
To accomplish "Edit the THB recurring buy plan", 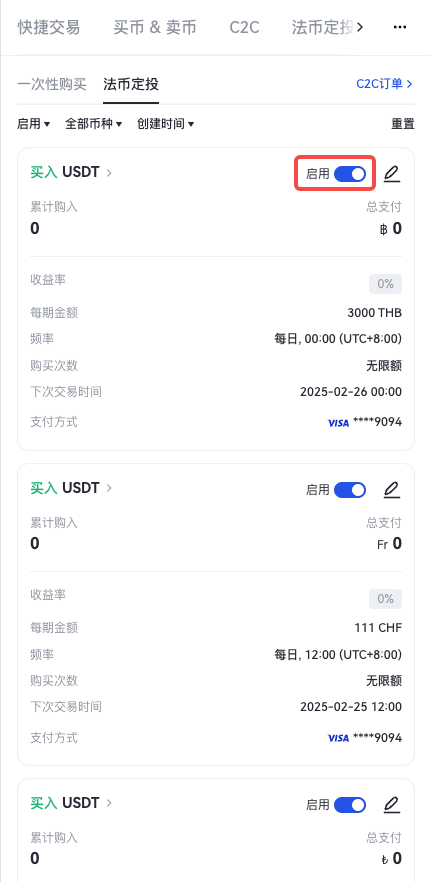I will coord(392,174).
